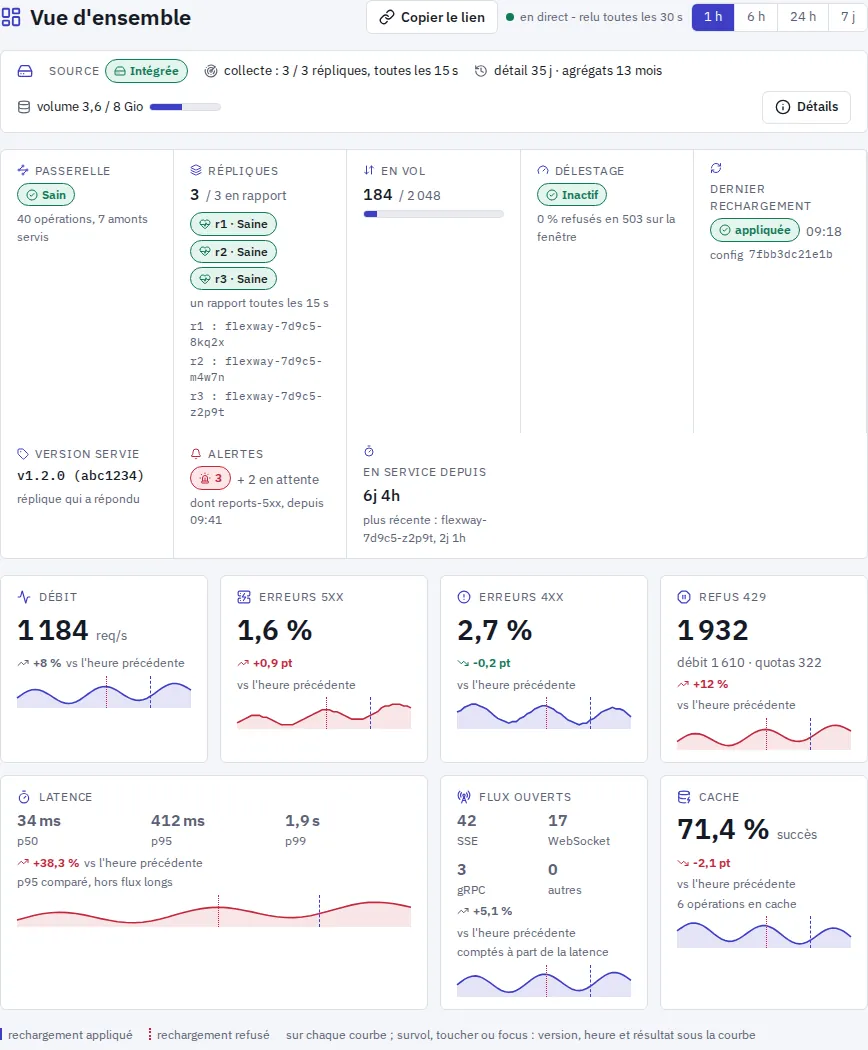
Task: Click the LATENCE timer icon
Action: [x=24, y=797]
